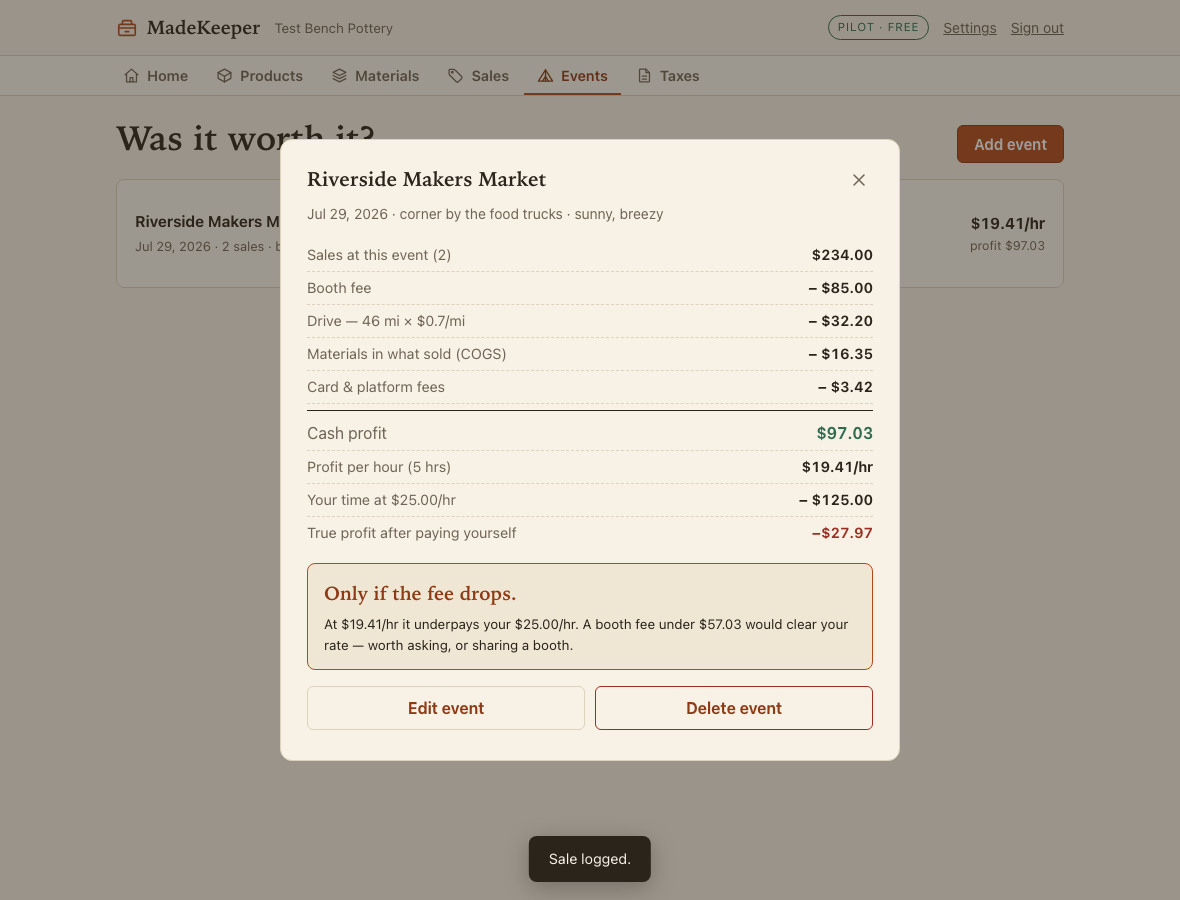
Task: Click the Home house icon
Action: (132, 76)
